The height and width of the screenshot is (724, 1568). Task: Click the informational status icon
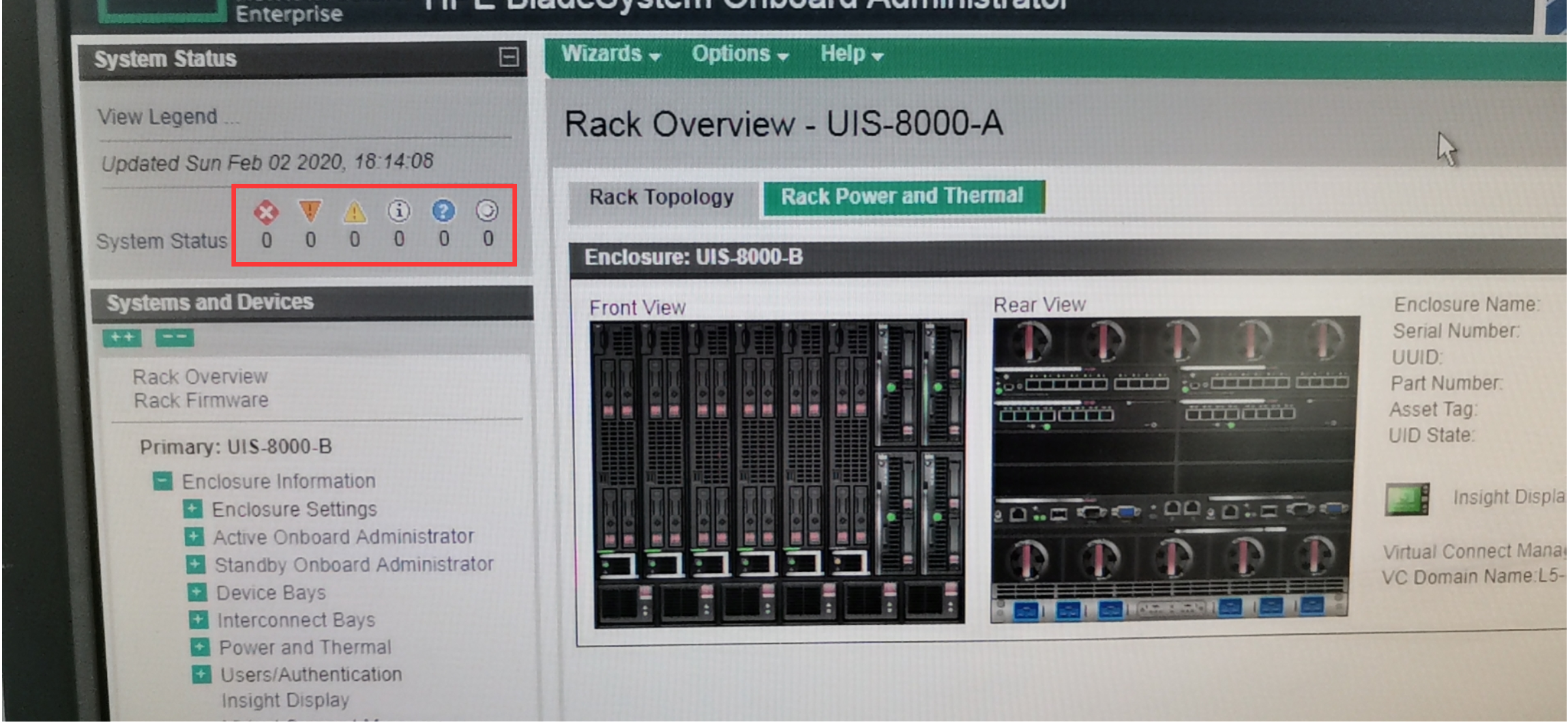(x=398, y=210)
